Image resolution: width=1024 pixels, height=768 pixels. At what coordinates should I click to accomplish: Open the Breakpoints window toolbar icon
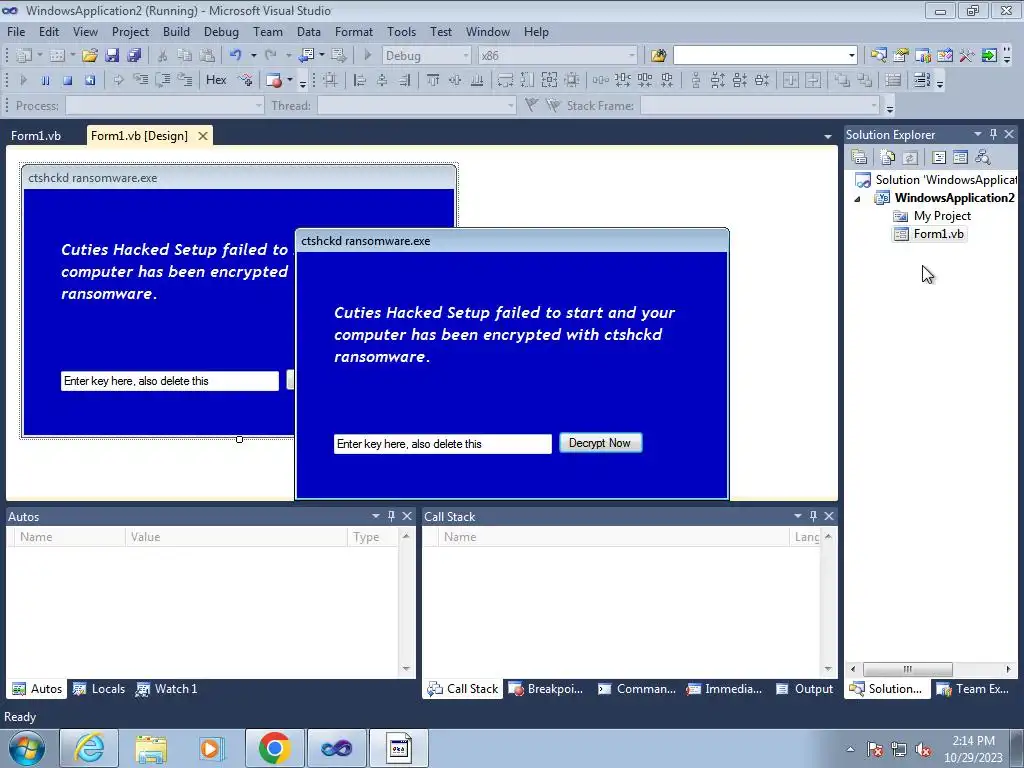274,80
